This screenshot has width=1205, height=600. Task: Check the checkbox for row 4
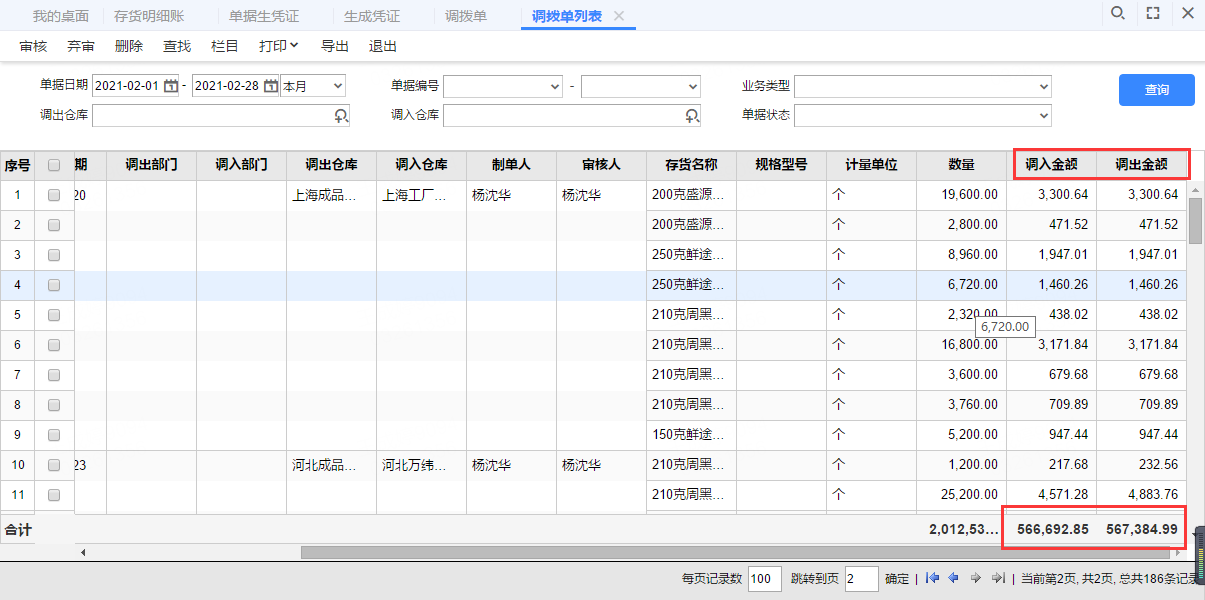click(54, 285)
